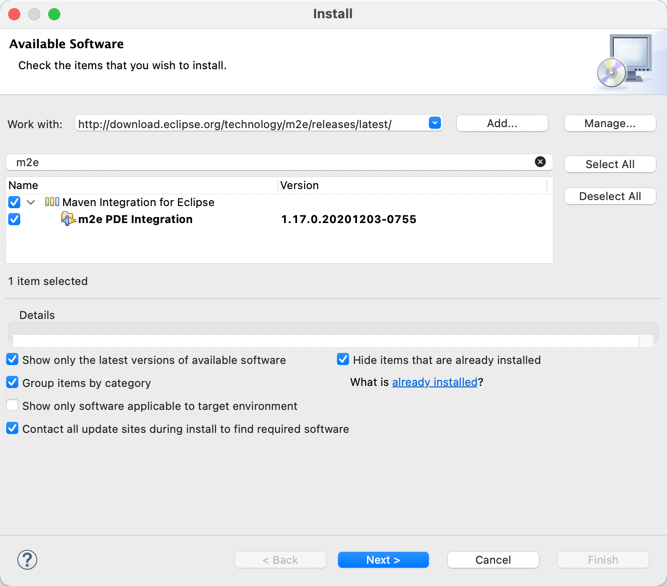This screenshot has width=667, height=586.
Task: Click the Add... button
Action: (x=502, y=123)
